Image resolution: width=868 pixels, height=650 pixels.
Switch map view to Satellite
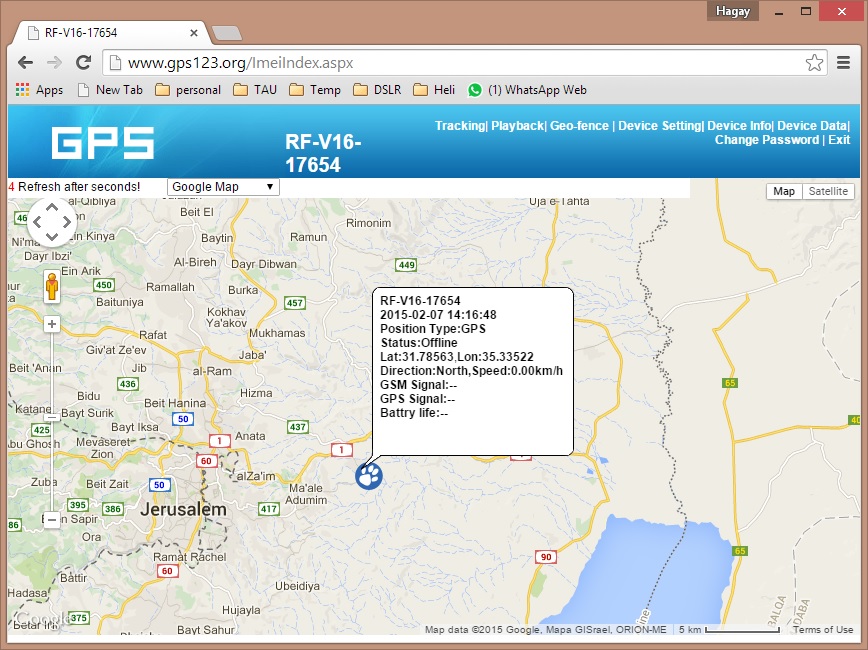[828, 191]
